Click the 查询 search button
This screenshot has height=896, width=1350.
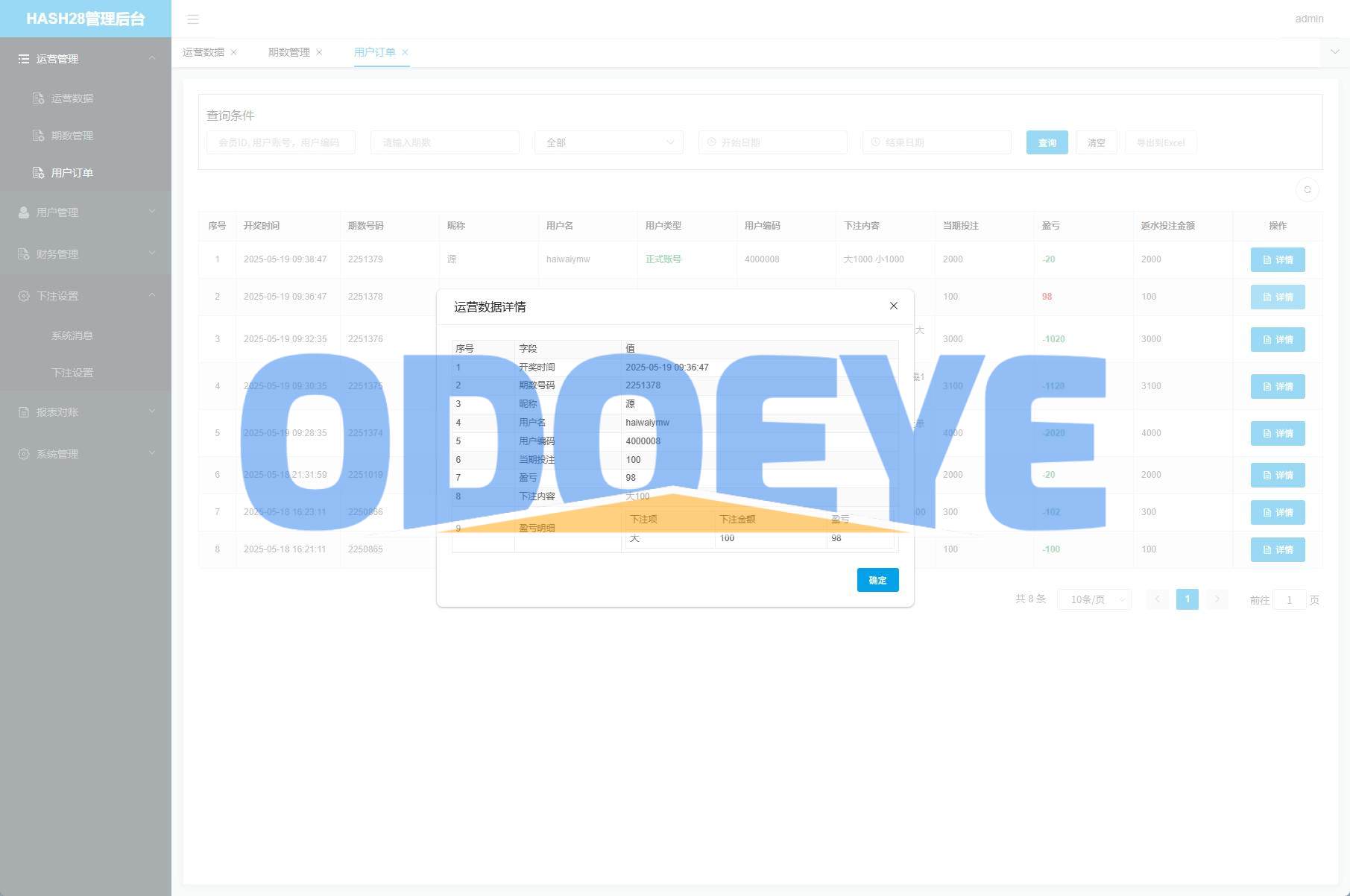tap(1047, 142)
